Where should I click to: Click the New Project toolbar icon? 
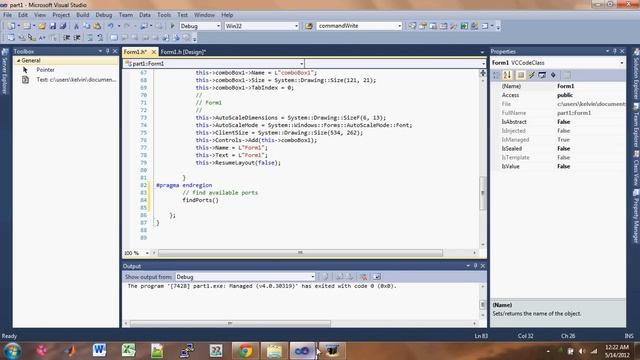point(11,26)
